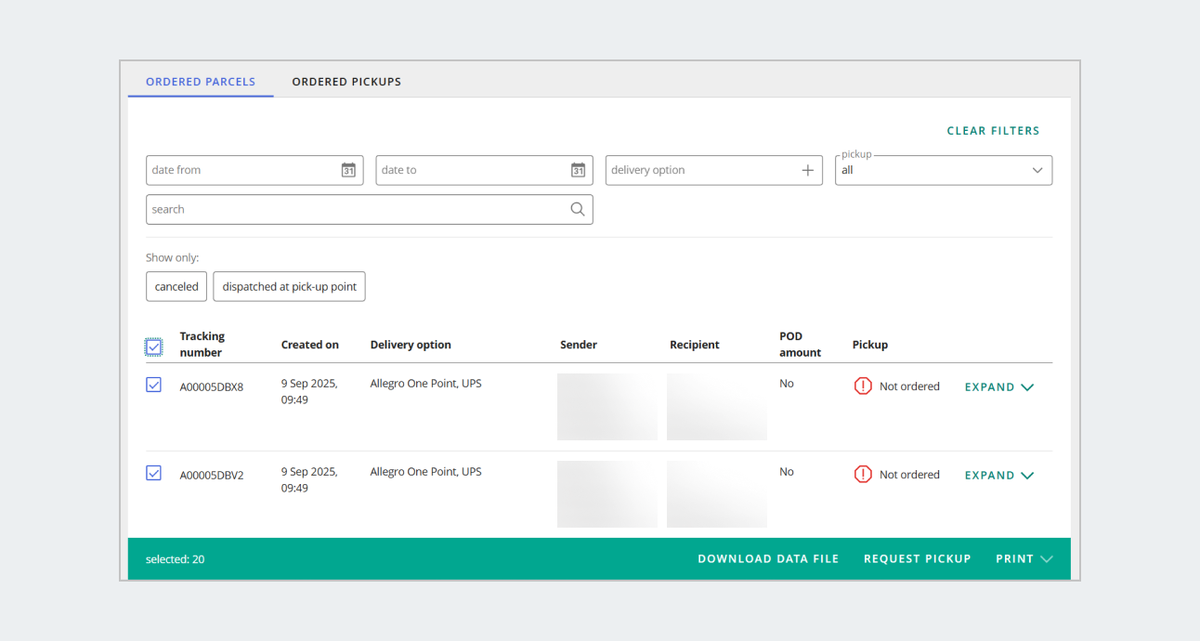This screenshot has height=641, width=1200.
Task: Click the Request Pickup button
Action: [917, 559]
